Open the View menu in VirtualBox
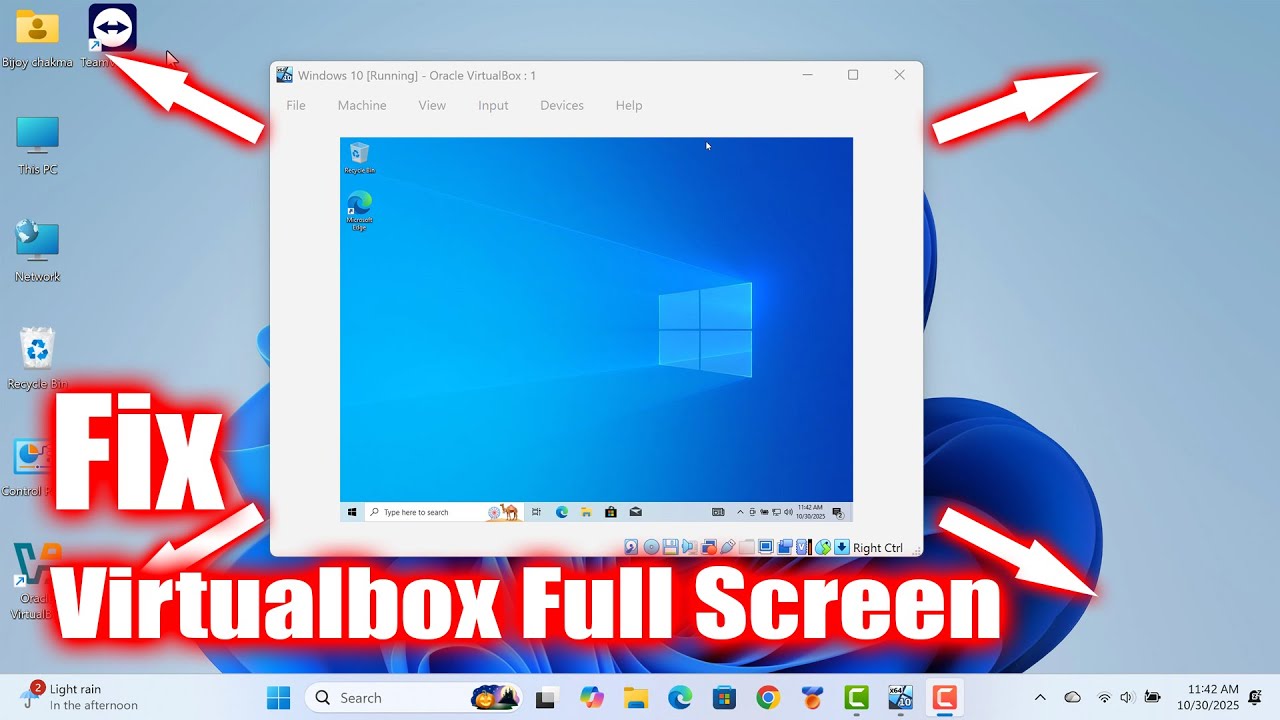This screenshot has height=720, width=1280. click(x=432, y=105)
